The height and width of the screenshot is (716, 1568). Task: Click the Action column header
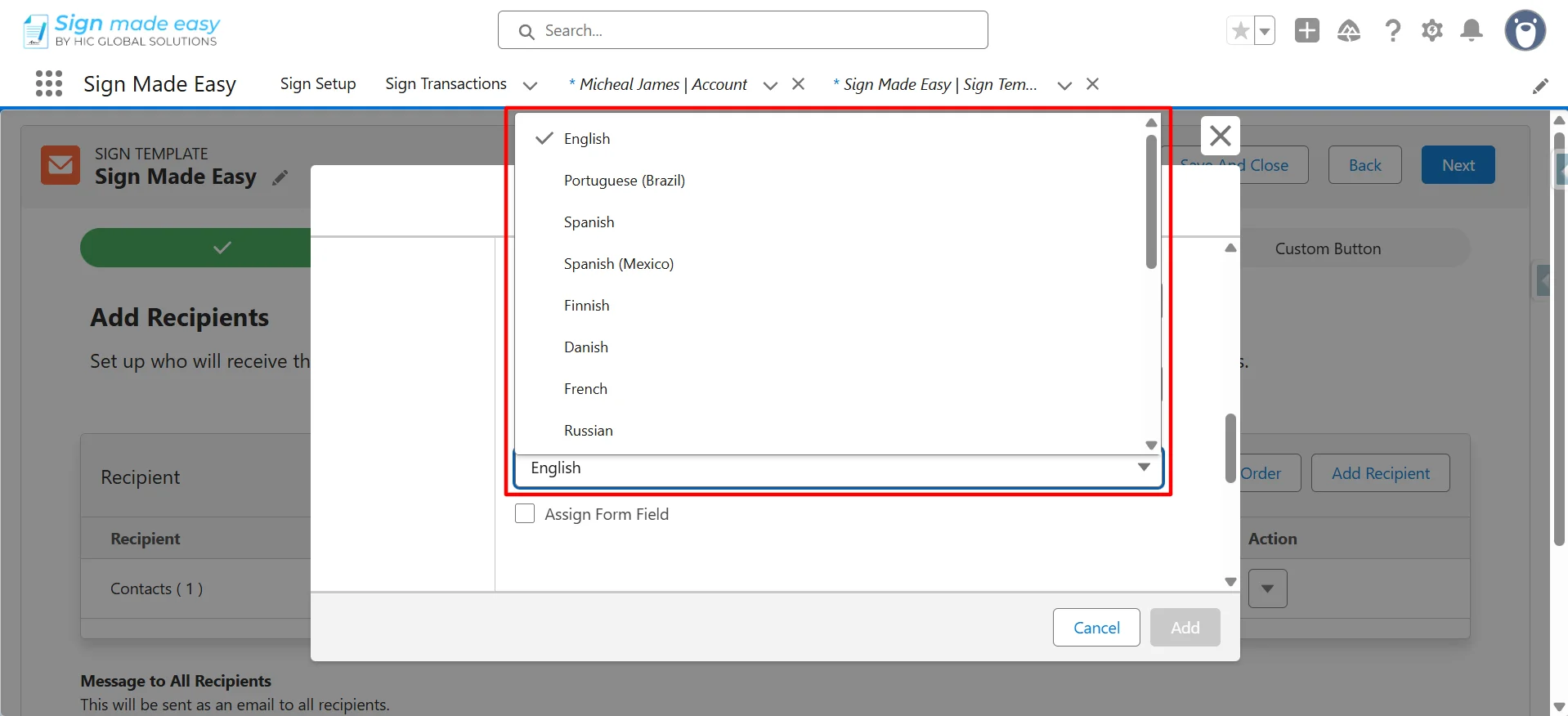(1272, 539)
